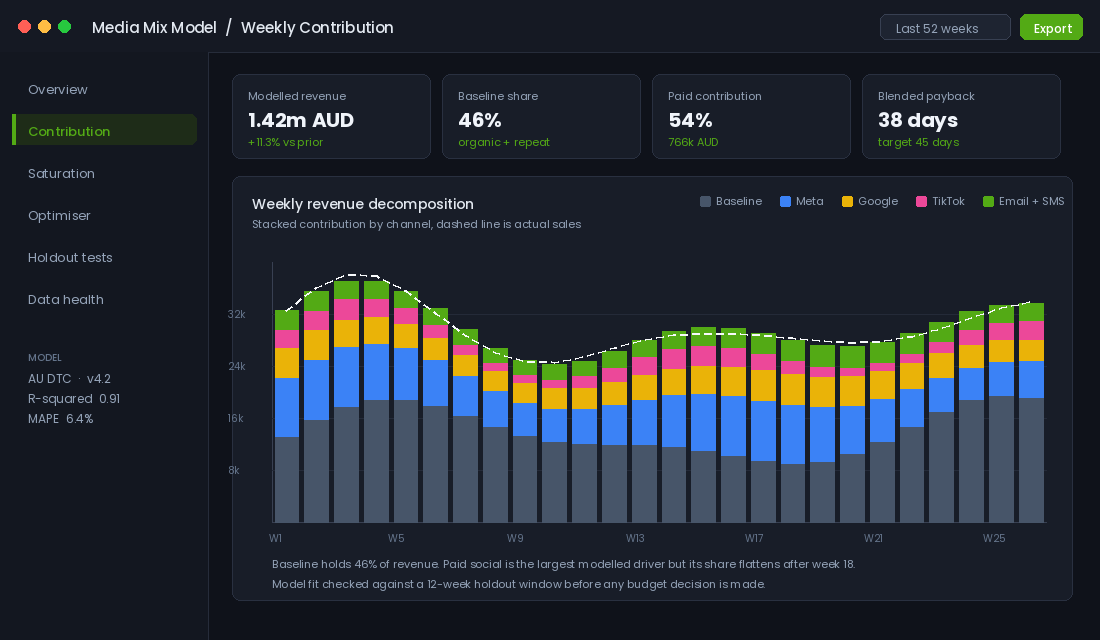
Task: Open the Modelled revenue card
Action: tap(331, 116)
